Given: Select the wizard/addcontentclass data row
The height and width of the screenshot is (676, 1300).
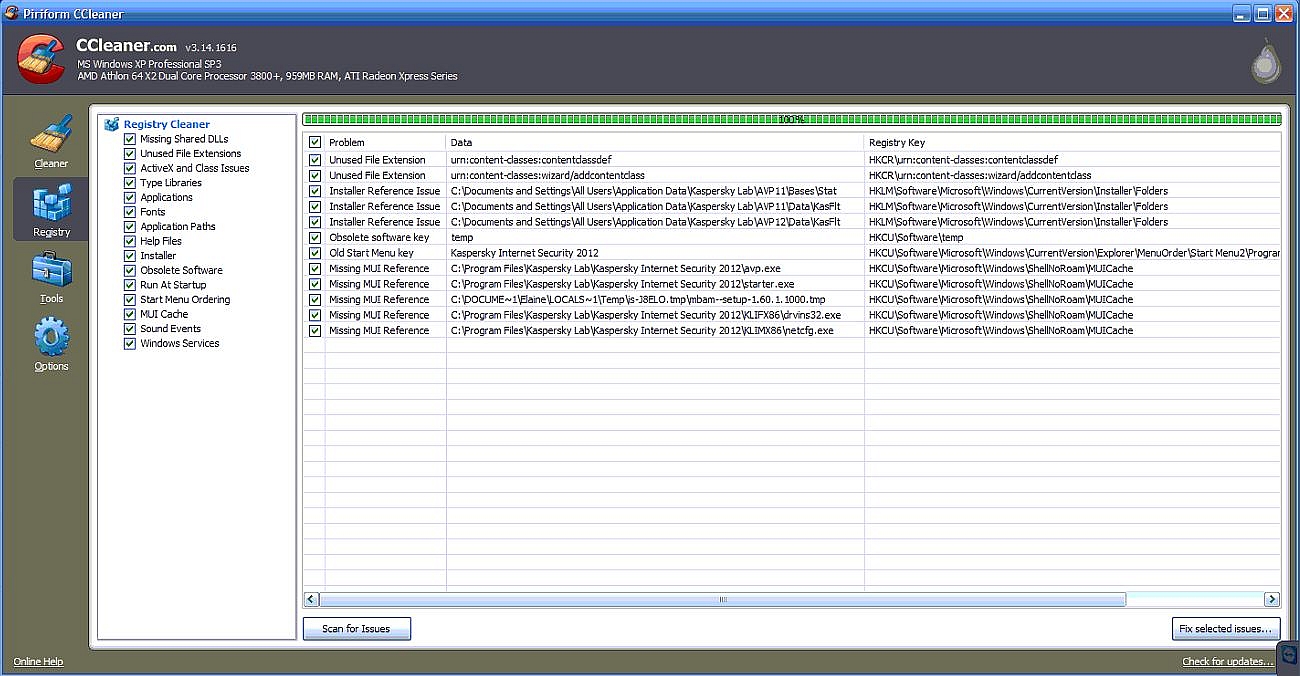Looking at the screenshot, I should 792,175.
